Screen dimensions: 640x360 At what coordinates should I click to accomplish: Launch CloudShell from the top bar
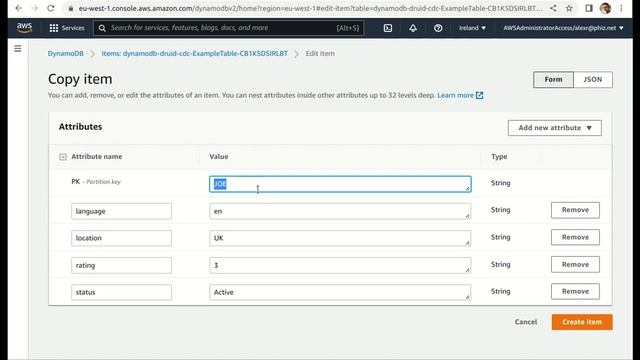tap(388, 28)
